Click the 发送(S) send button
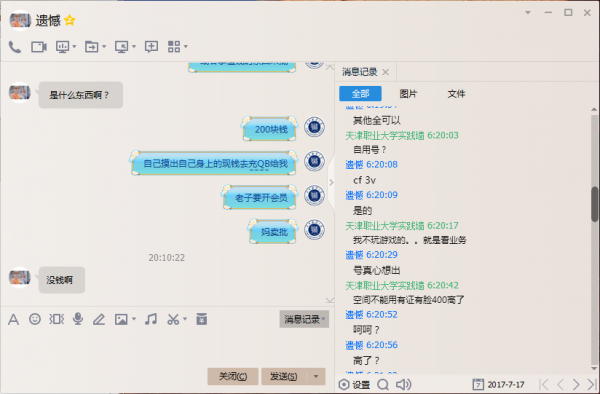The width and height of the screenshot is (600, 394). 284,376
